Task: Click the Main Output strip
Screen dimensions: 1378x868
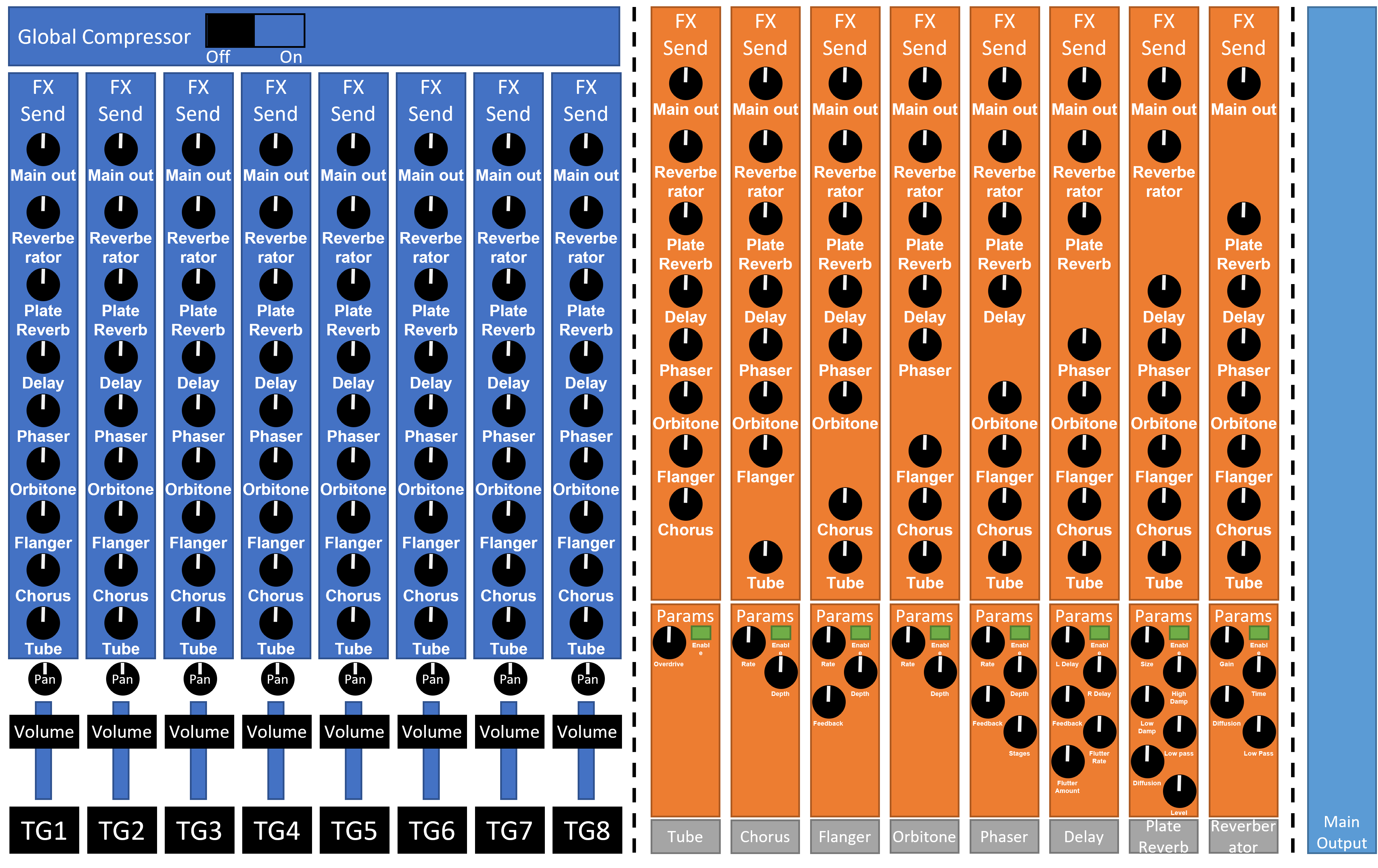Action: pos(1342,430)
